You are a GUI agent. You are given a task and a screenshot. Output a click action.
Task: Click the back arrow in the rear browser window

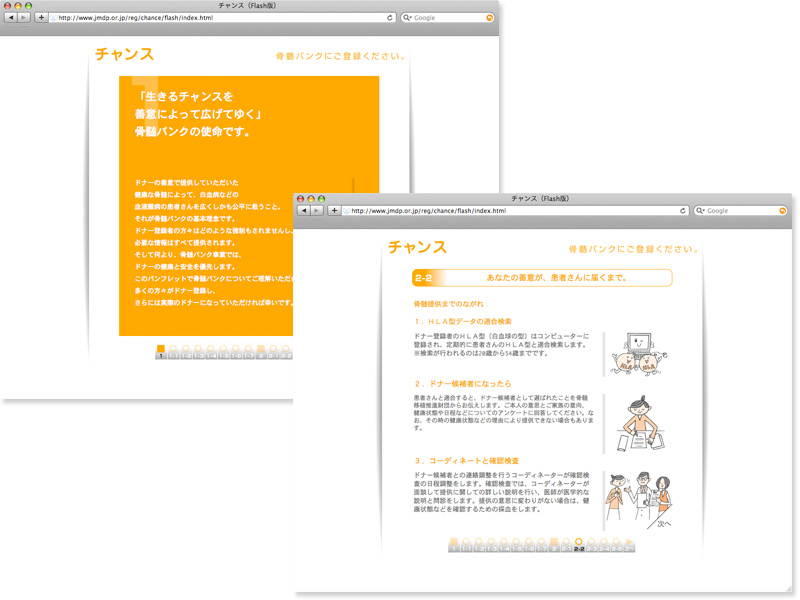pyautogui.click(x=11, y=18)
